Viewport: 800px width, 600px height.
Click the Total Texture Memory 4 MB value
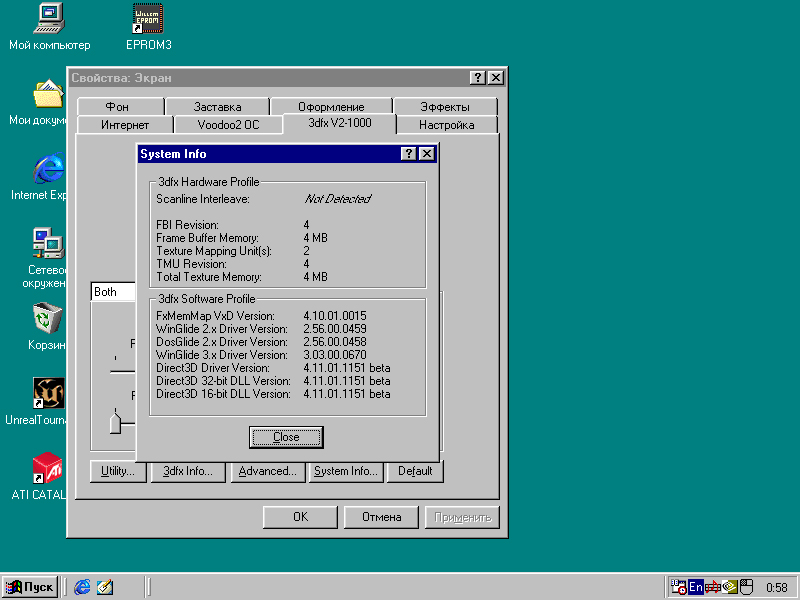pos(315,277)
